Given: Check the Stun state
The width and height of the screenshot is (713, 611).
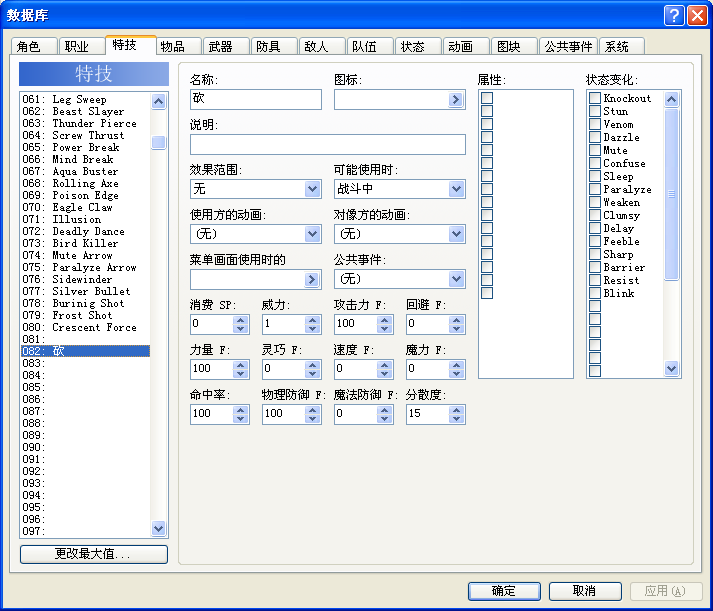Looking at the screenshot, I should 595,111.
